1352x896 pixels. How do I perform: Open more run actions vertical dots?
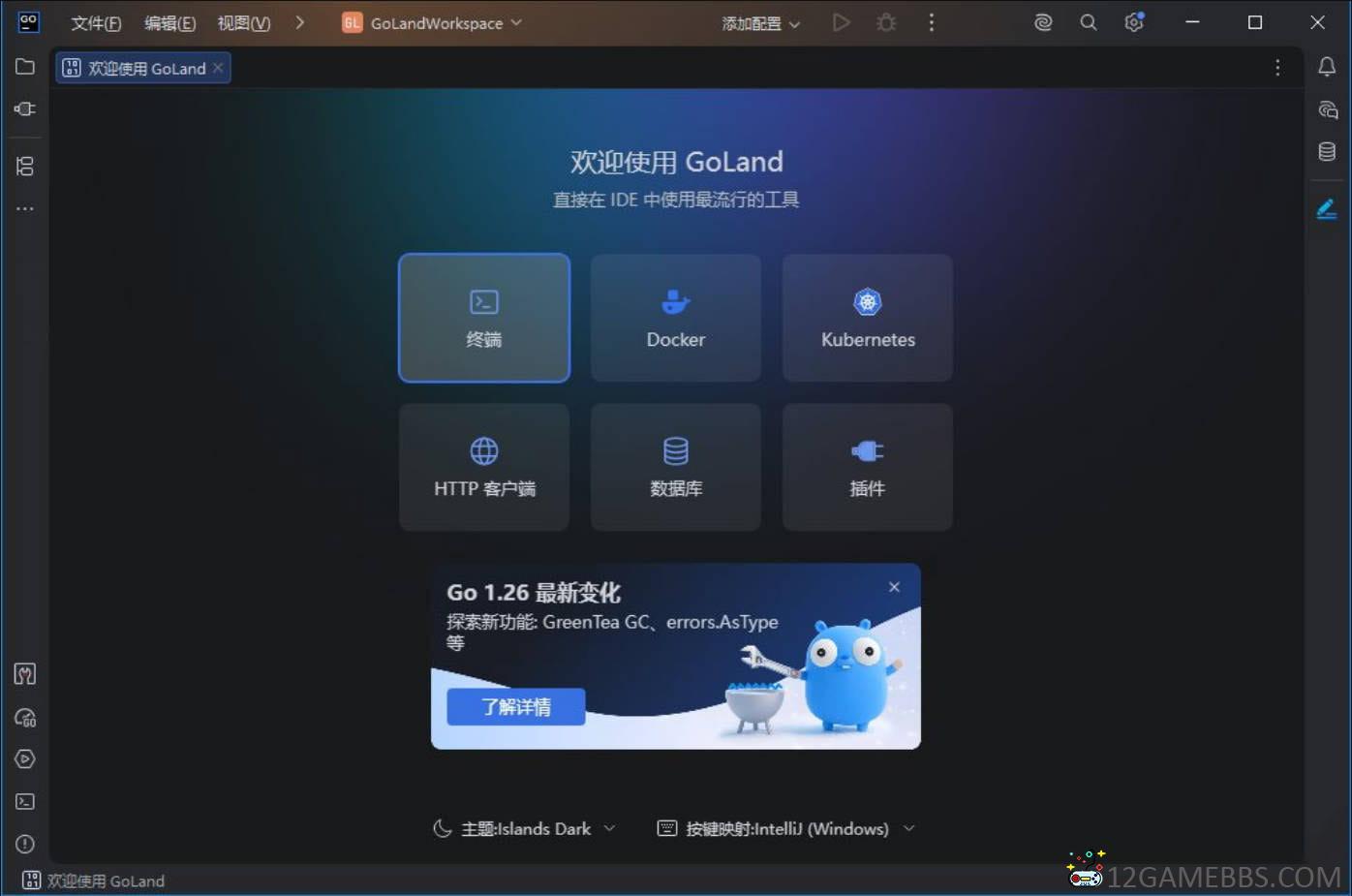[x=932, y=22]
